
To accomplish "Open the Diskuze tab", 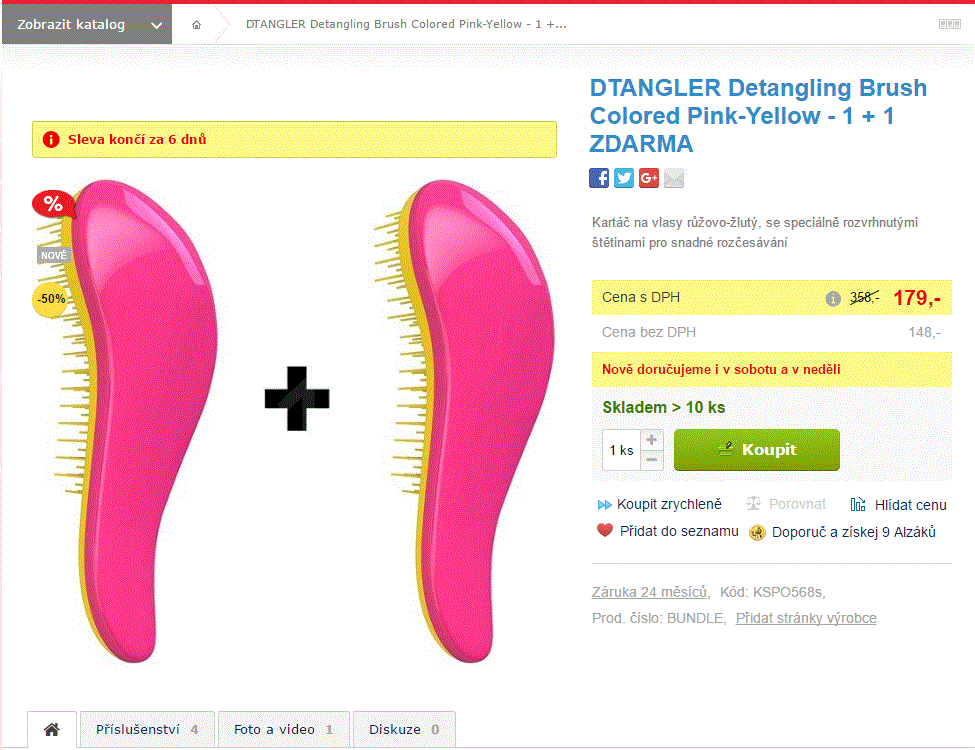I will (x=404, y=729).
